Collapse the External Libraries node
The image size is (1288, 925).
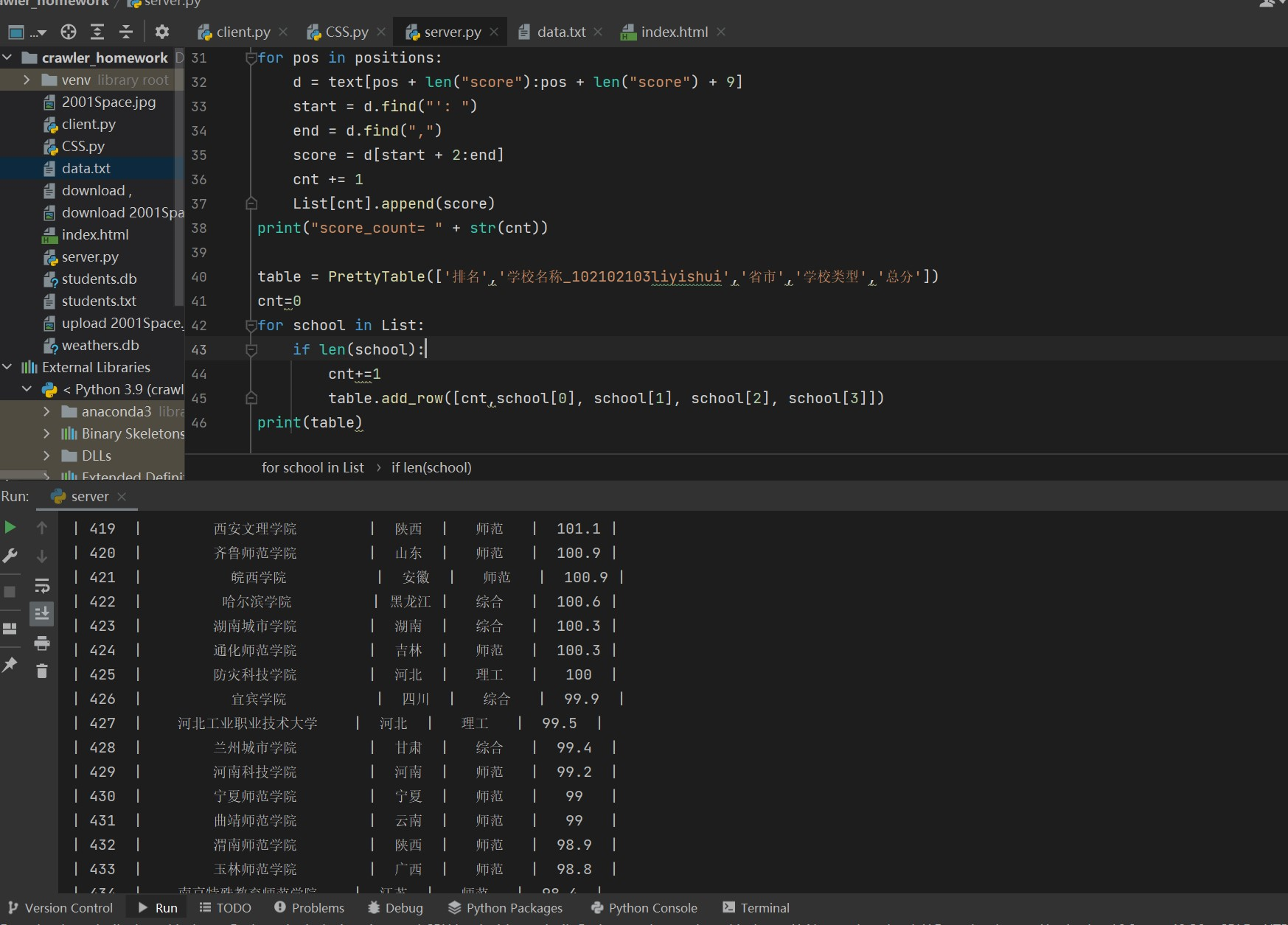coord(7,367)
